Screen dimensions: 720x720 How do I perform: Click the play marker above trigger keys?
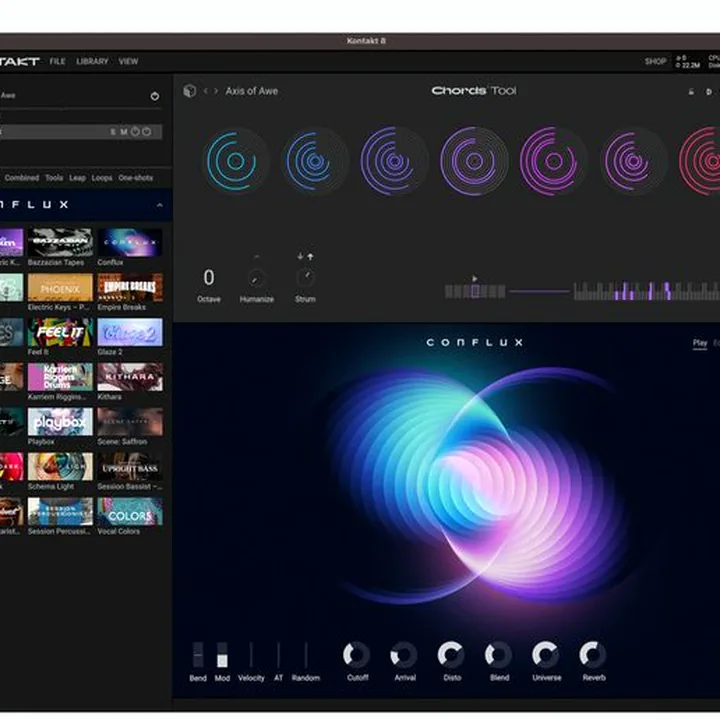(x=475, y=278)
